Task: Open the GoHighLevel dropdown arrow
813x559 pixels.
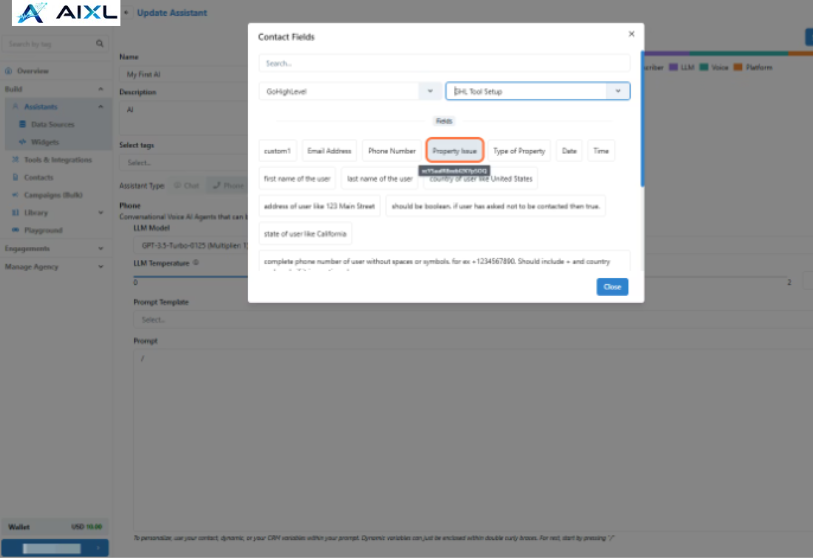Action: click(431, 91)
